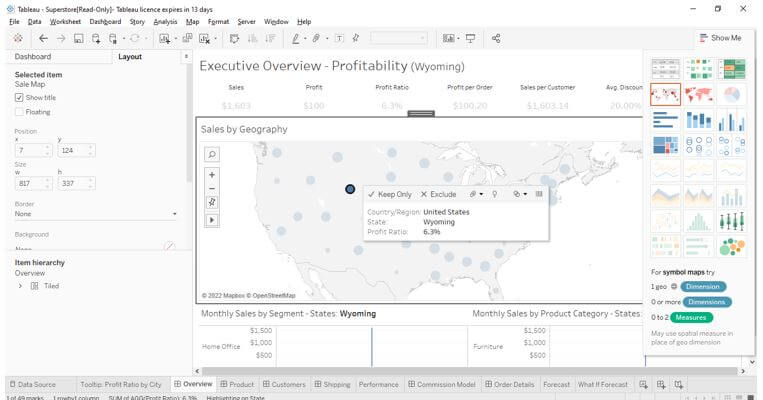Image resolution: width=763 pixels, height=400 pixels.
Task: Switch to the Commission Model tab
Action: click(x=441, y=384)
